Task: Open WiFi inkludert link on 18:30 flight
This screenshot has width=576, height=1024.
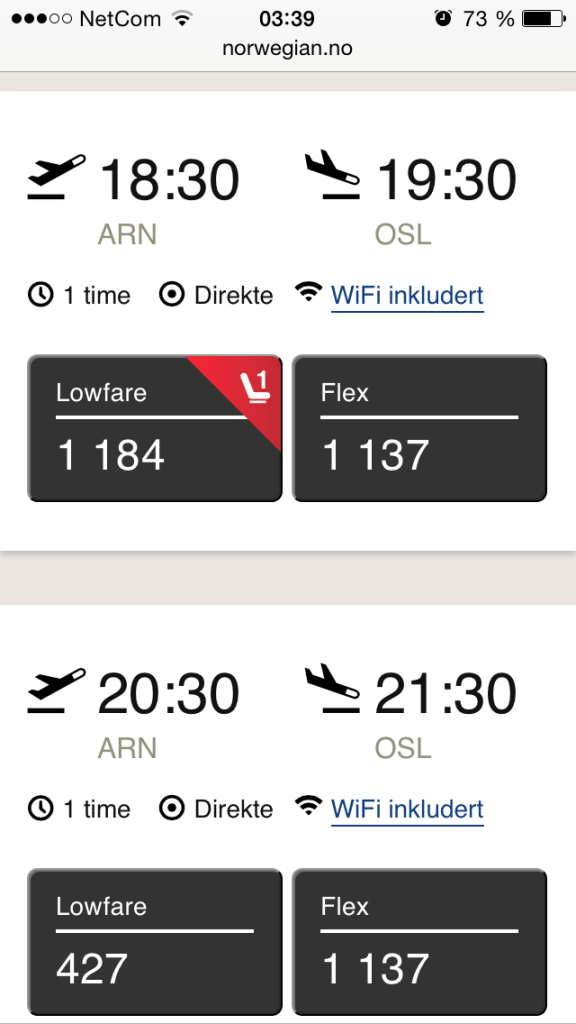Action: click(x=408, y=296)
